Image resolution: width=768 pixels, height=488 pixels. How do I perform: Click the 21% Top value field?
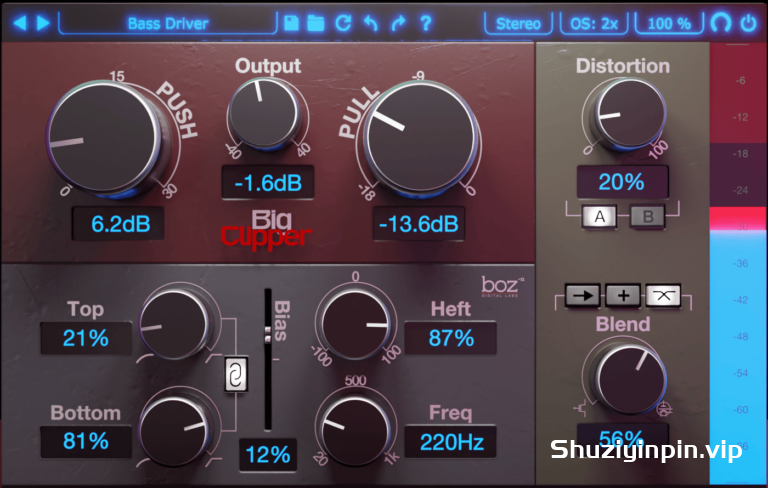(86, 338)
